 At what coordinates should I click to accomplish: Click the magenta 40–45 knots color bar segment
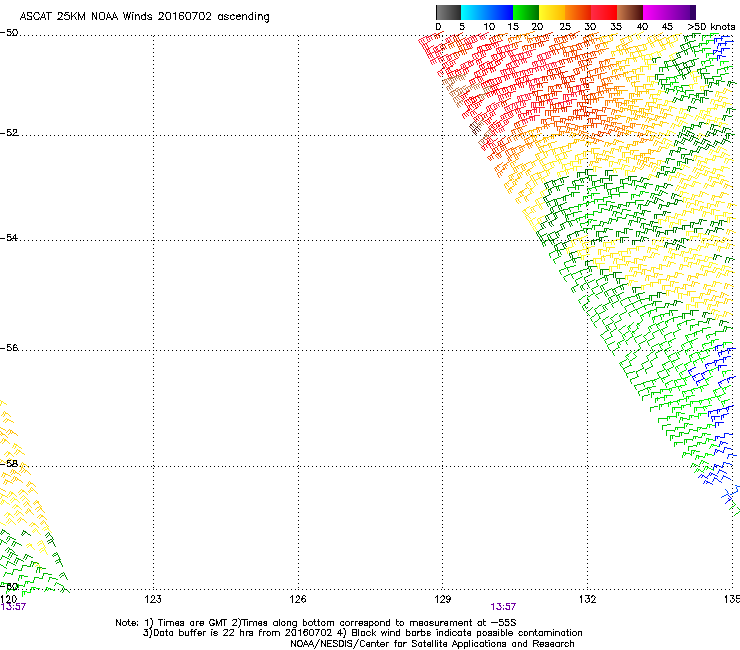[656, 12]
